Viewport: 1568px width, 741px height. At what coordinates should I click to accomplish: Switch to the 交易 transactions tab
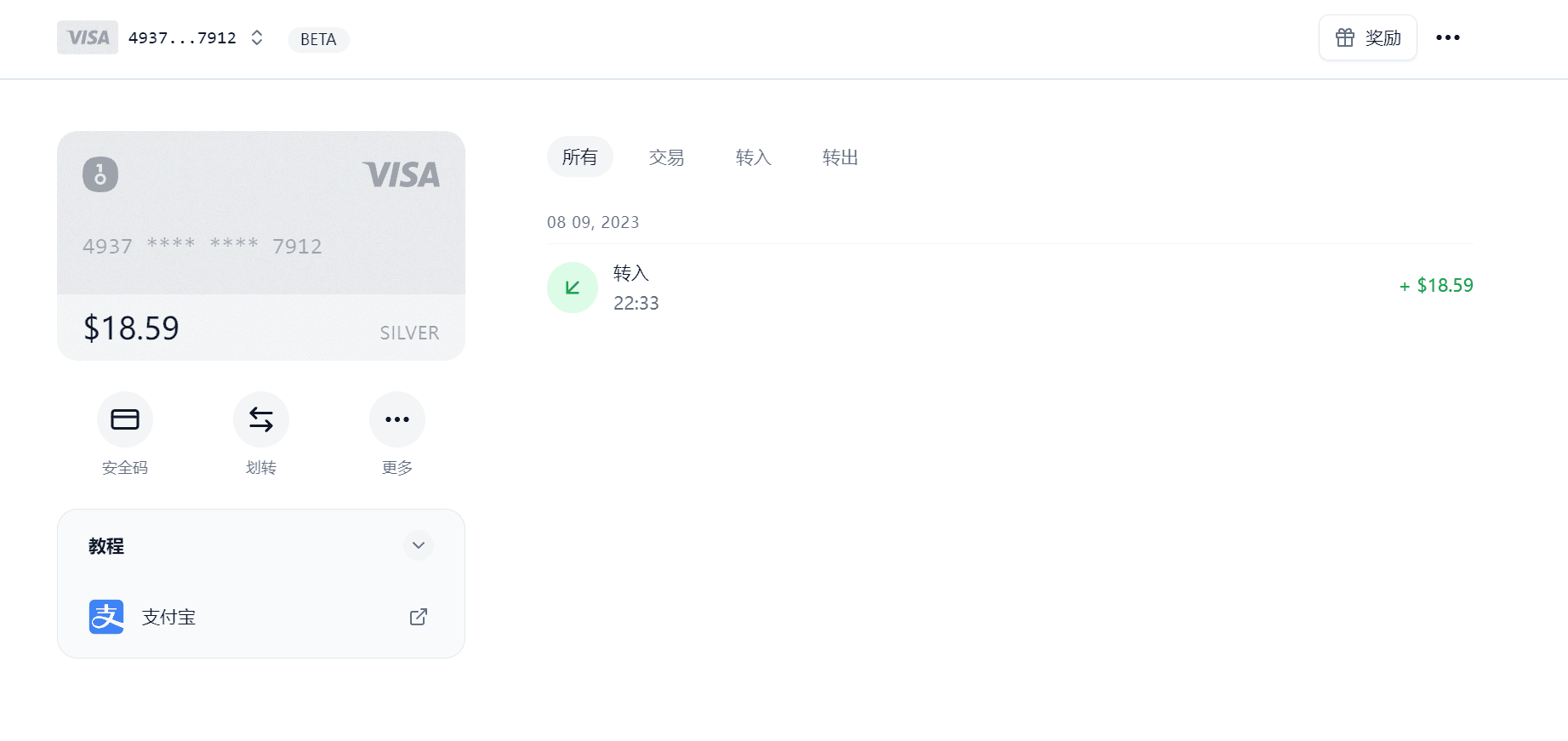666,157
